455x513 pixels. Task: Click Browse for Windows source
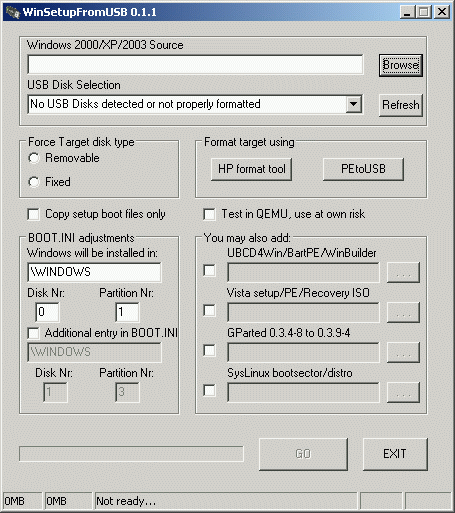tap(401, 65)
